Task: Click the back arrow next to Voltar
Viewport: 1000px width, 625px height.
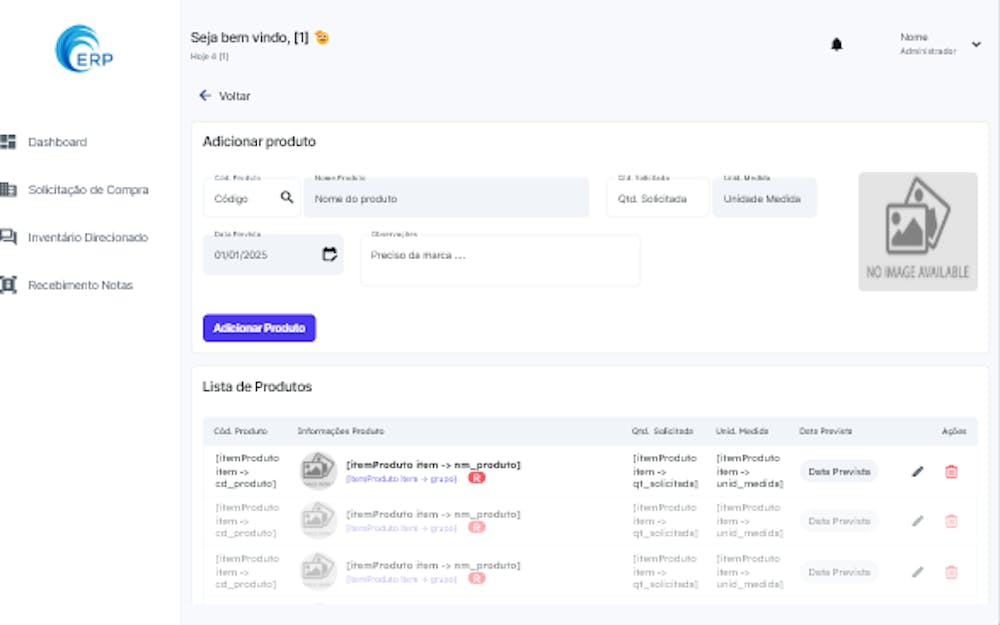Action: (205, 96)
